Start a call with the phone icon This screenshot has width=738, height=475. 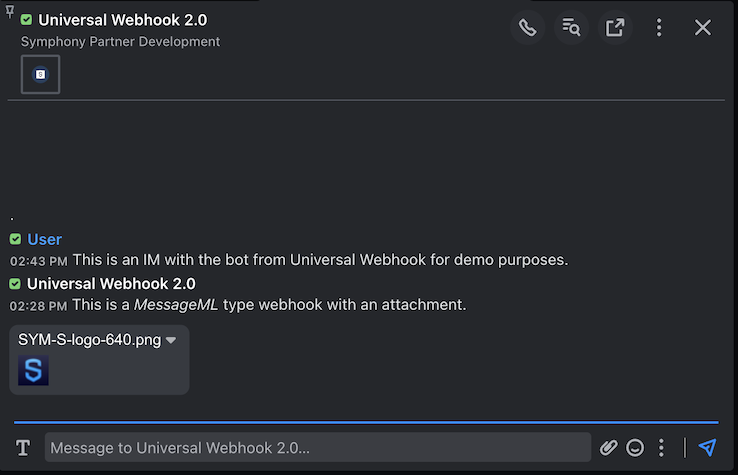528,27
